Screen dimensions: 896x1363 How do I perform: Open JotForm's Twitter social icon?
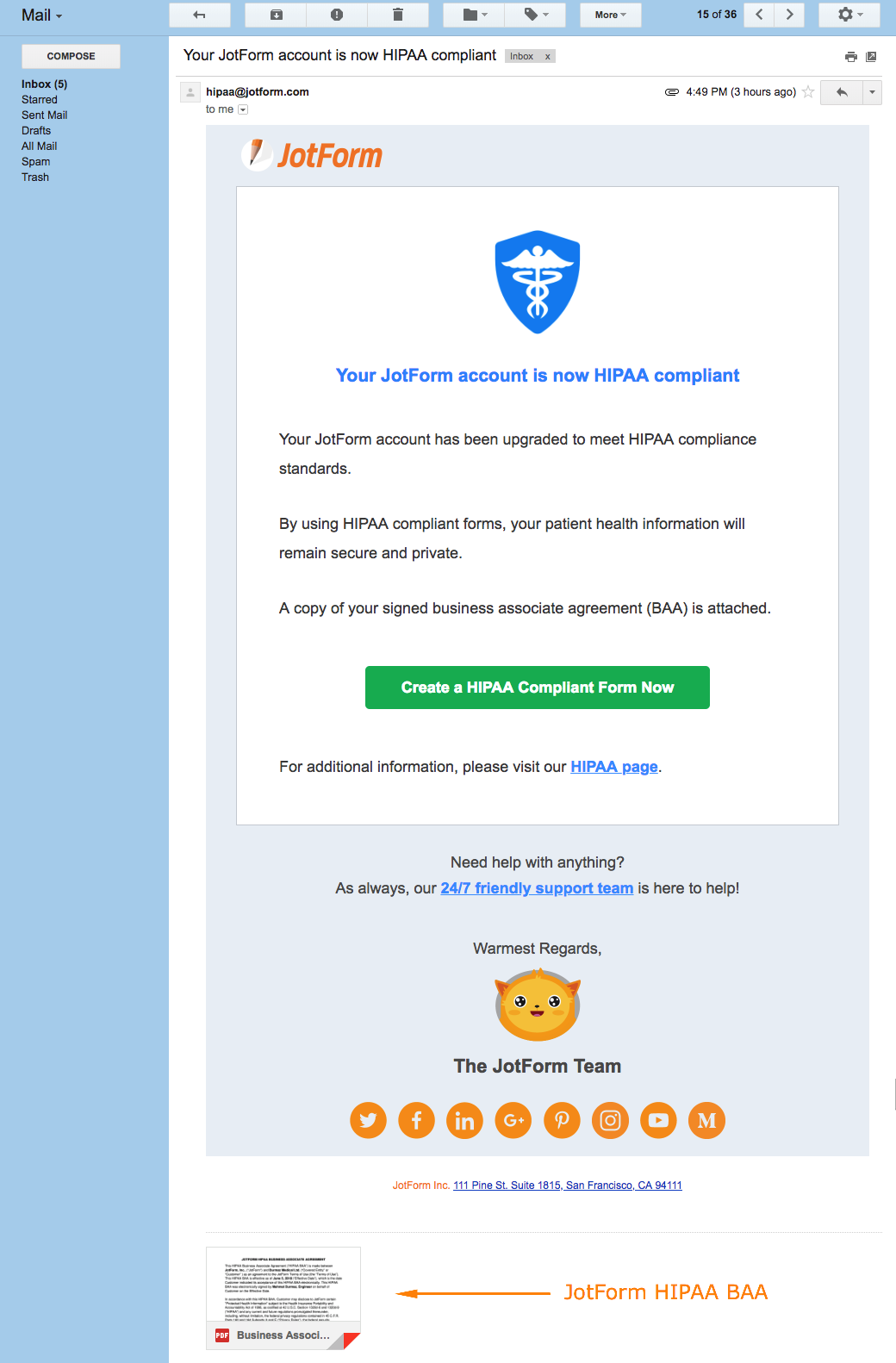coord(368,1120)
